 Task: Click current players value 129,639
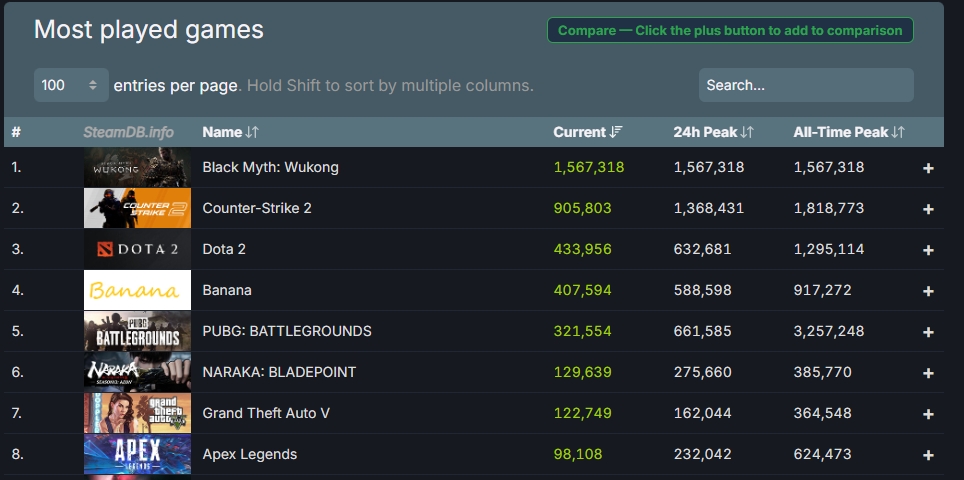point(583,372)
